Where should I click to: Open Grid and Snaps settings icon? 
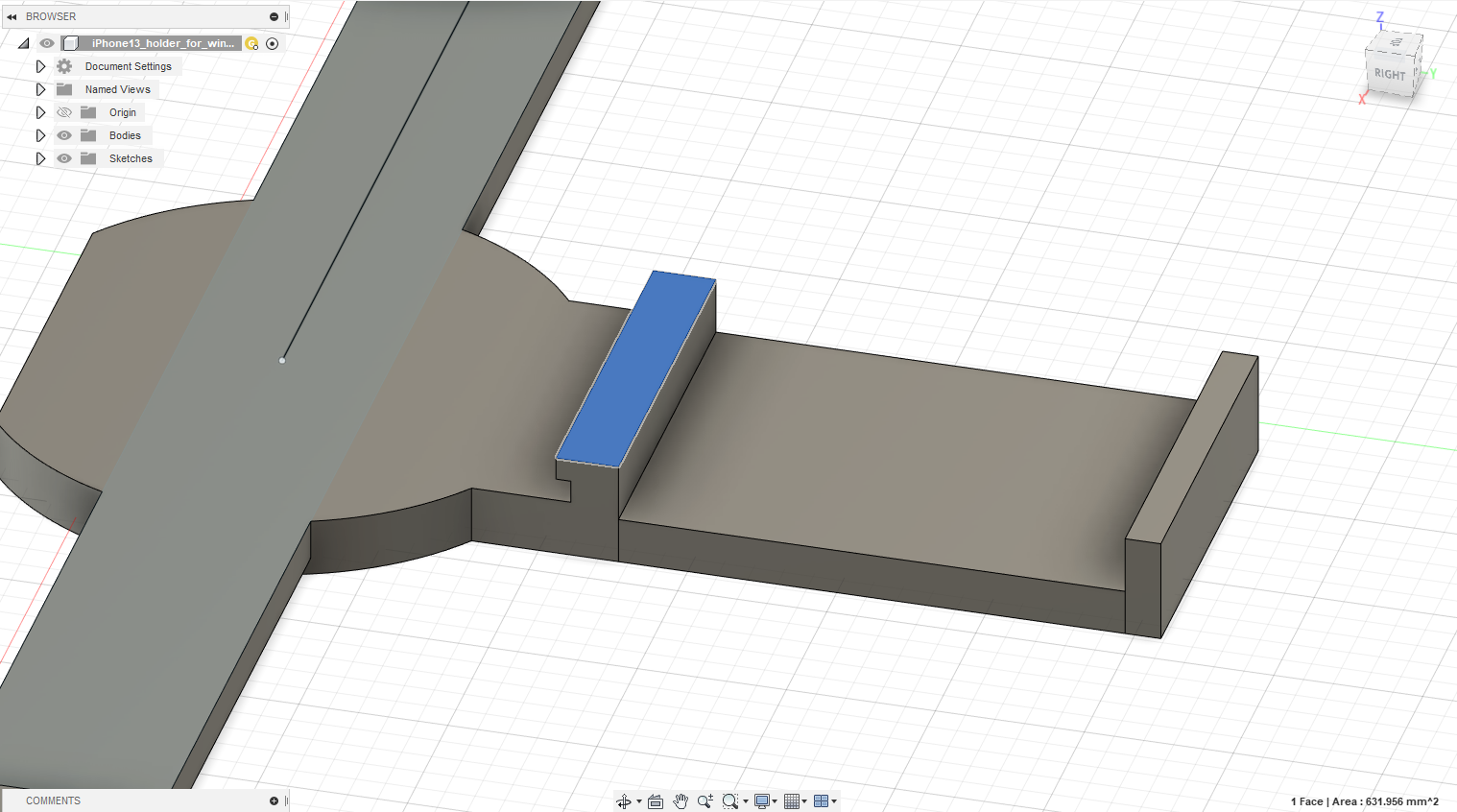(x=792, y=801)
